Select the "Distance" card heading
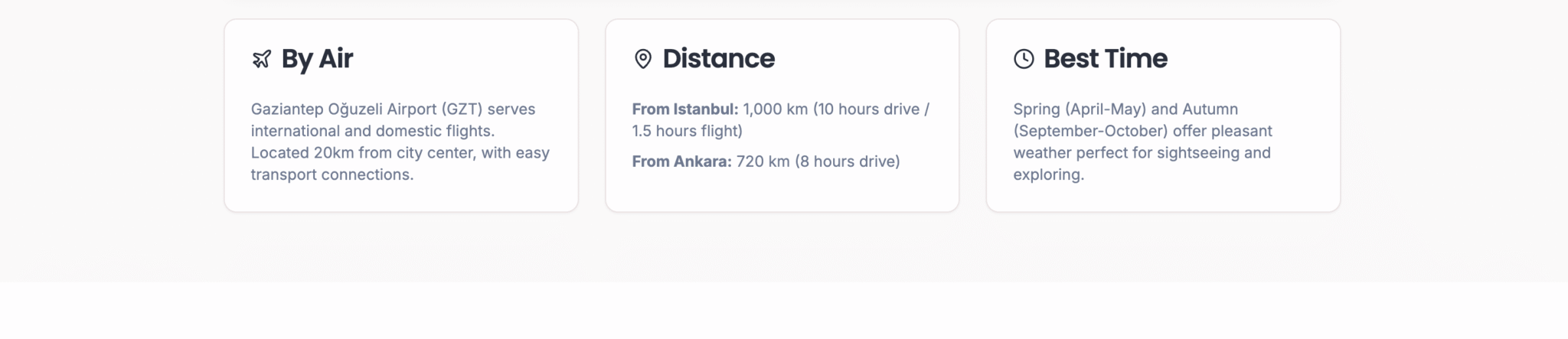1568x339 pixels. pyautogui.click(x=718, y=59)
